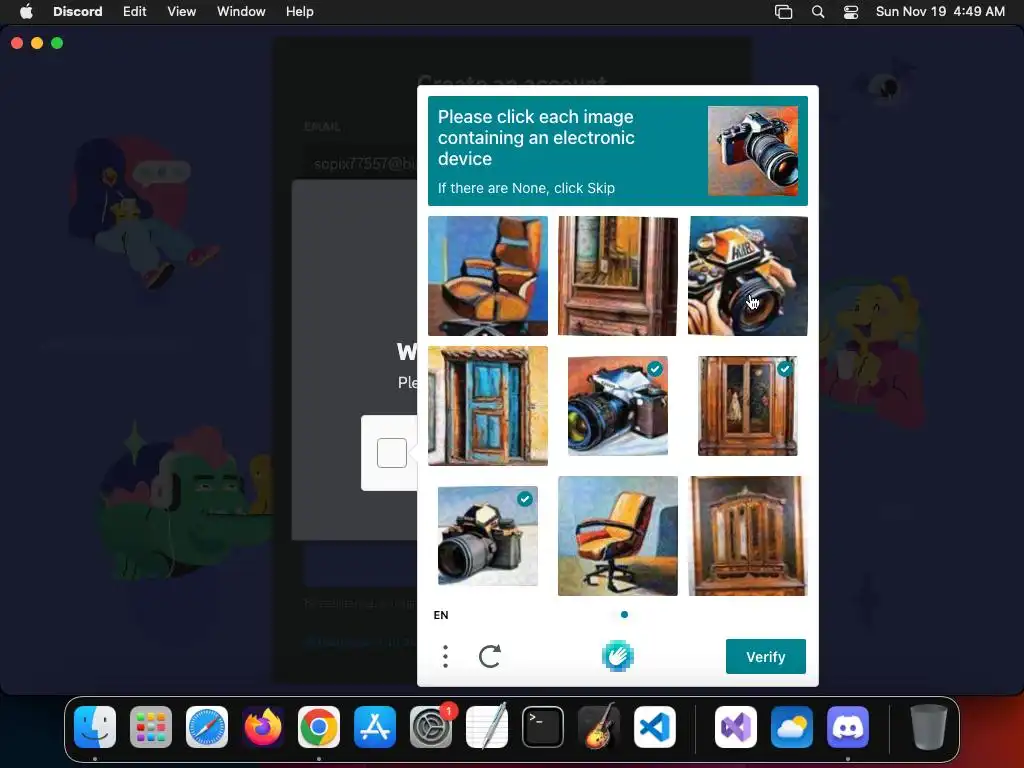Image resolution: width=1024 pixels, height=768 pixels.
Task: Click the example camera image in captcha header
Action: (752, 151)
